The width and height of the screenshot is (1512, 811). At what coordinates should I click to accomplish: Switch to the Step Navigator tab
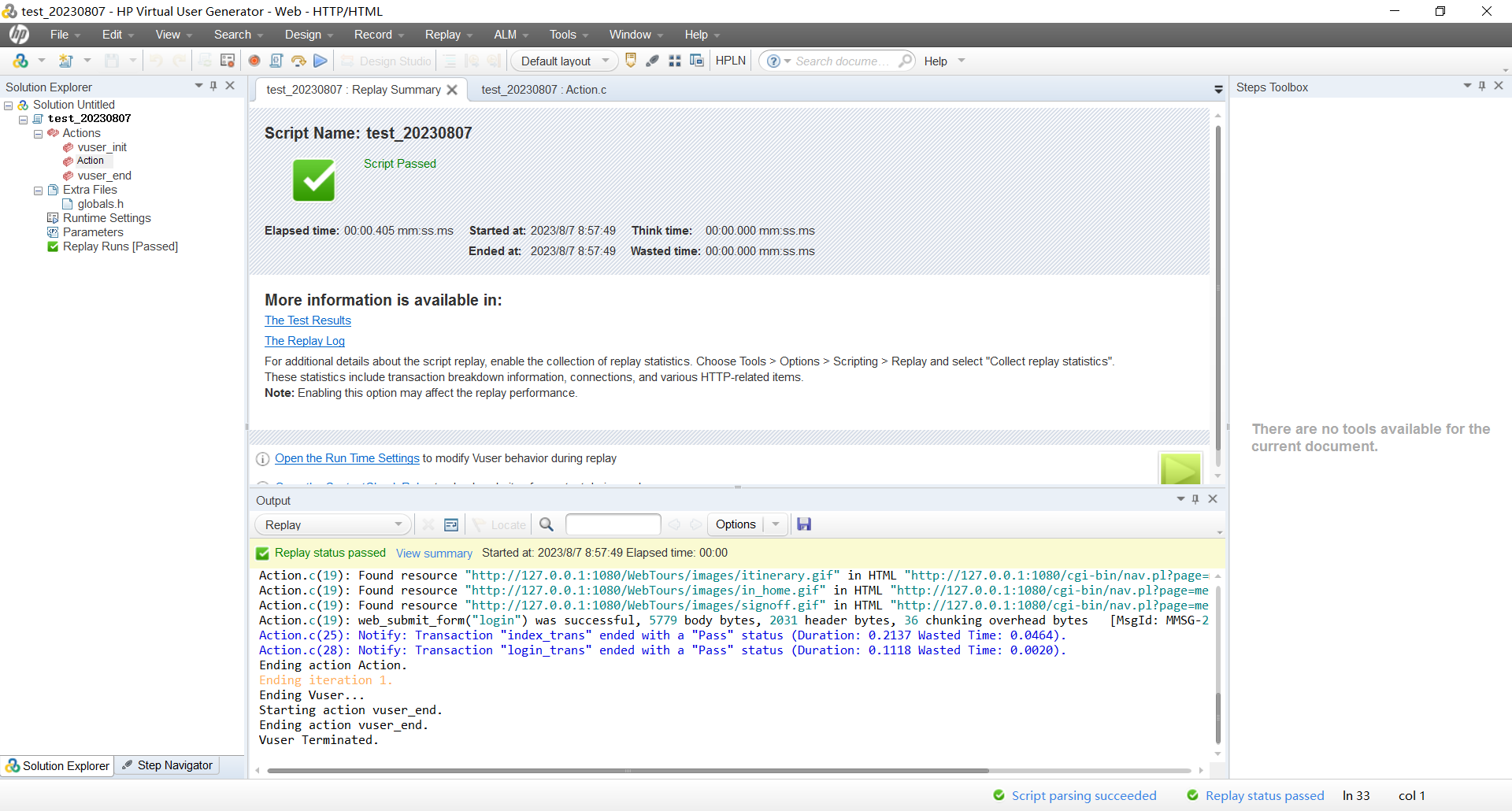click(167, 765)
